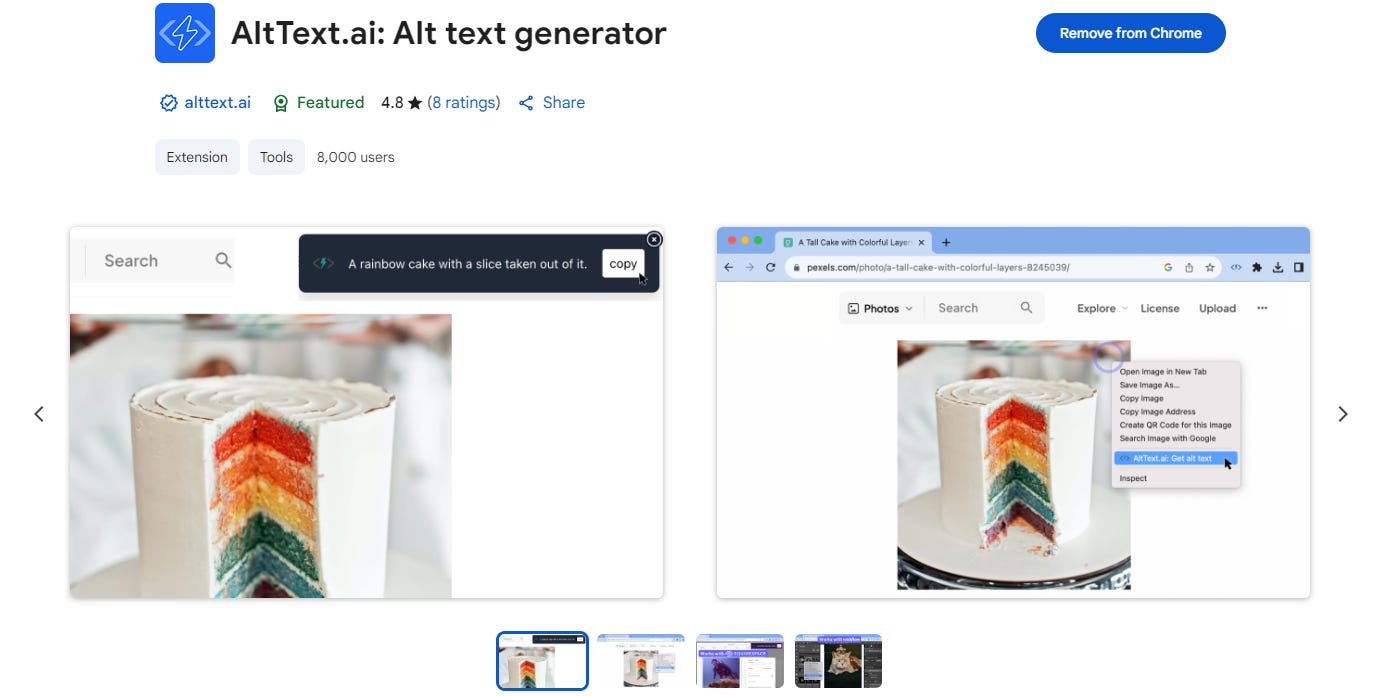Click the Share icon
The height and width of the screenshot is (696, 1392).
pos(526,103)
